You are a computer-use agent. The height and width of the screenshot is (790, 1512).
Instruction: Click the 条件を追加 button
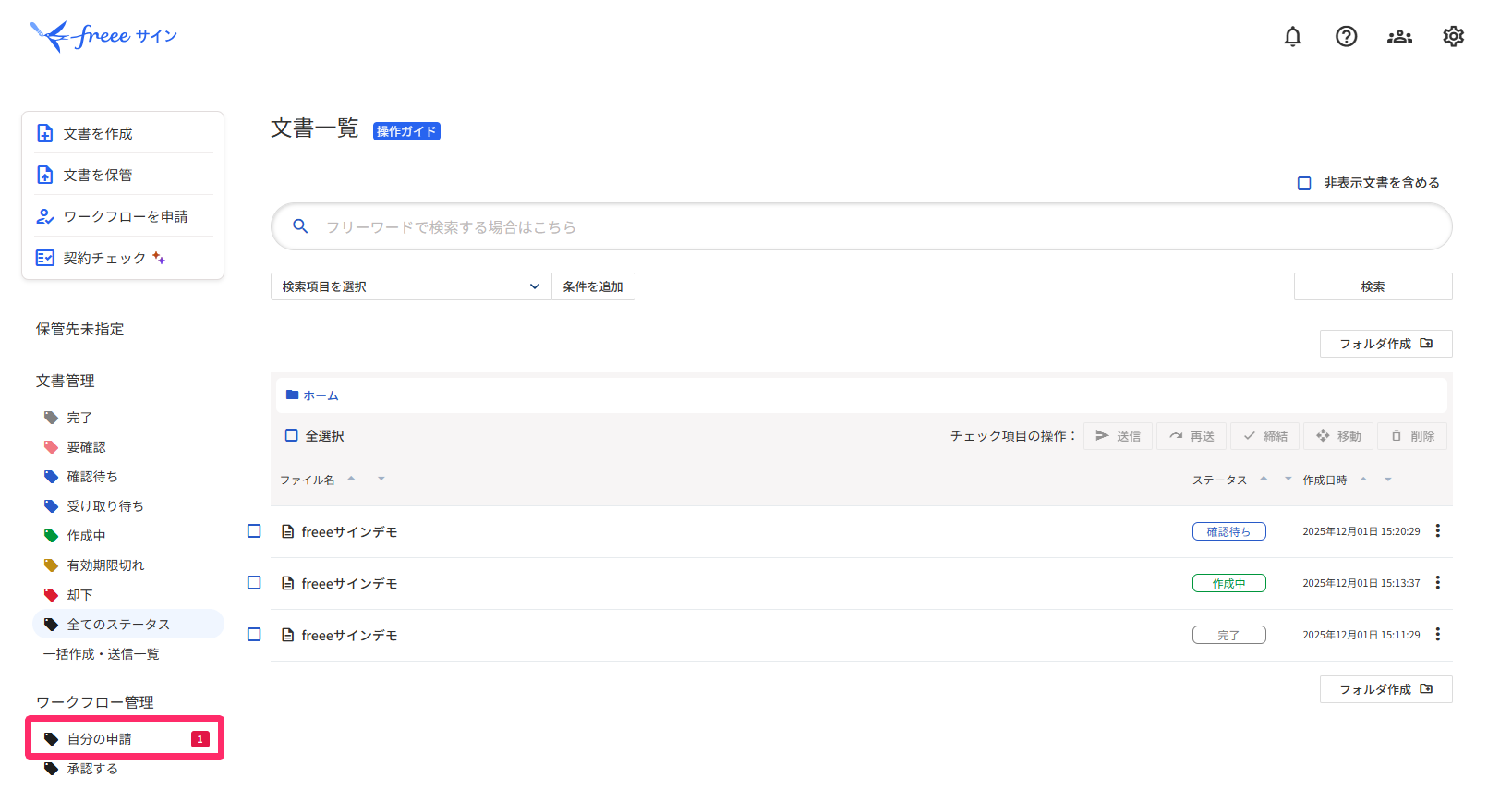point(593,286)
